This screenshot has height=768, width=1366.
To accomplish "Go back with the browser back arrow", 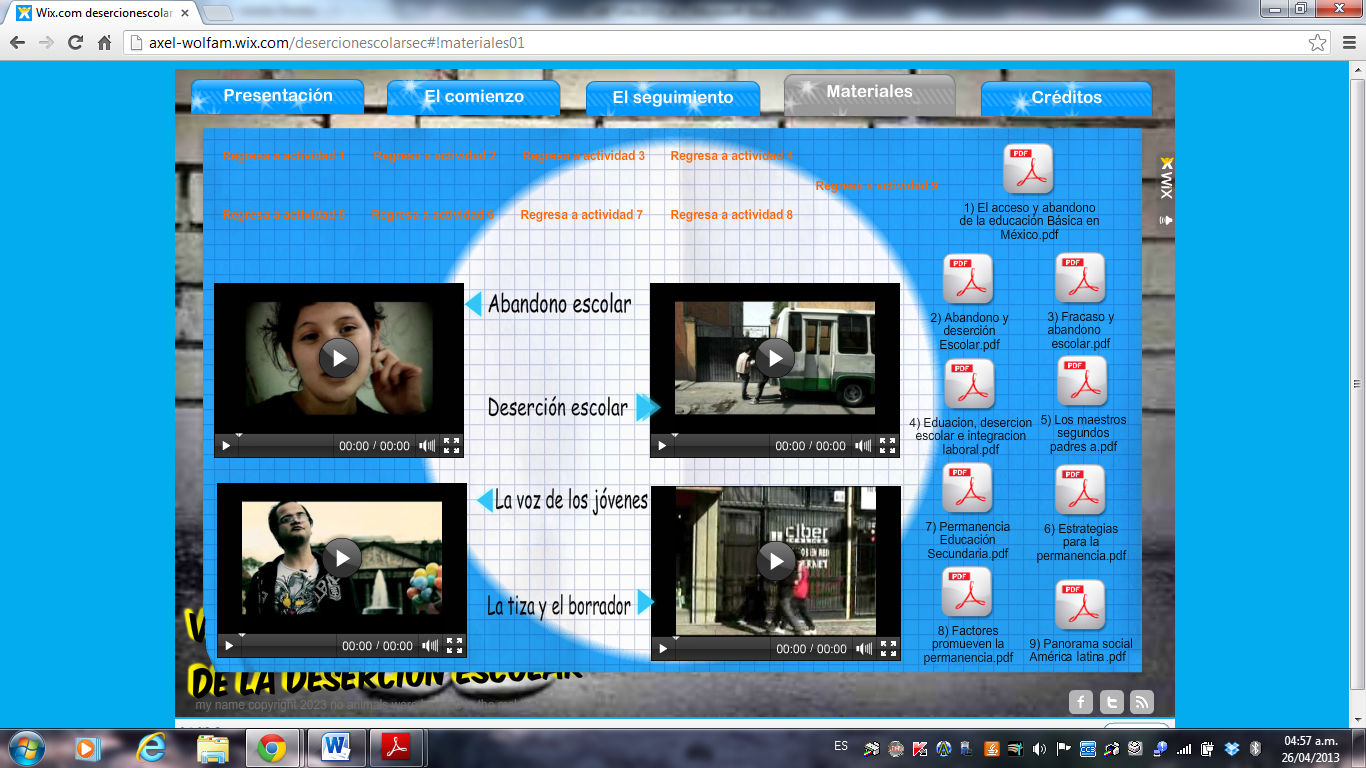I will pyautogui.click(x=17, y=43).
